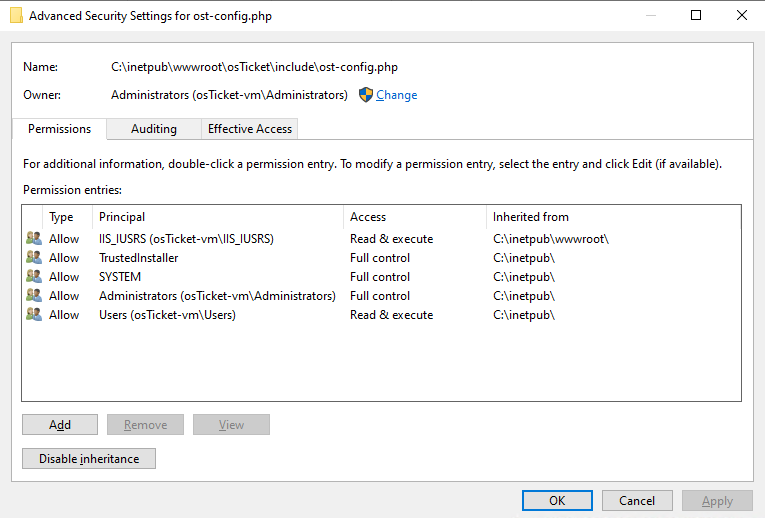Viewport: 765px width, 518px height.
Task: Click the owner name Administrators (osTicket-vm\Administrators)
Action: tap(229, 95)
